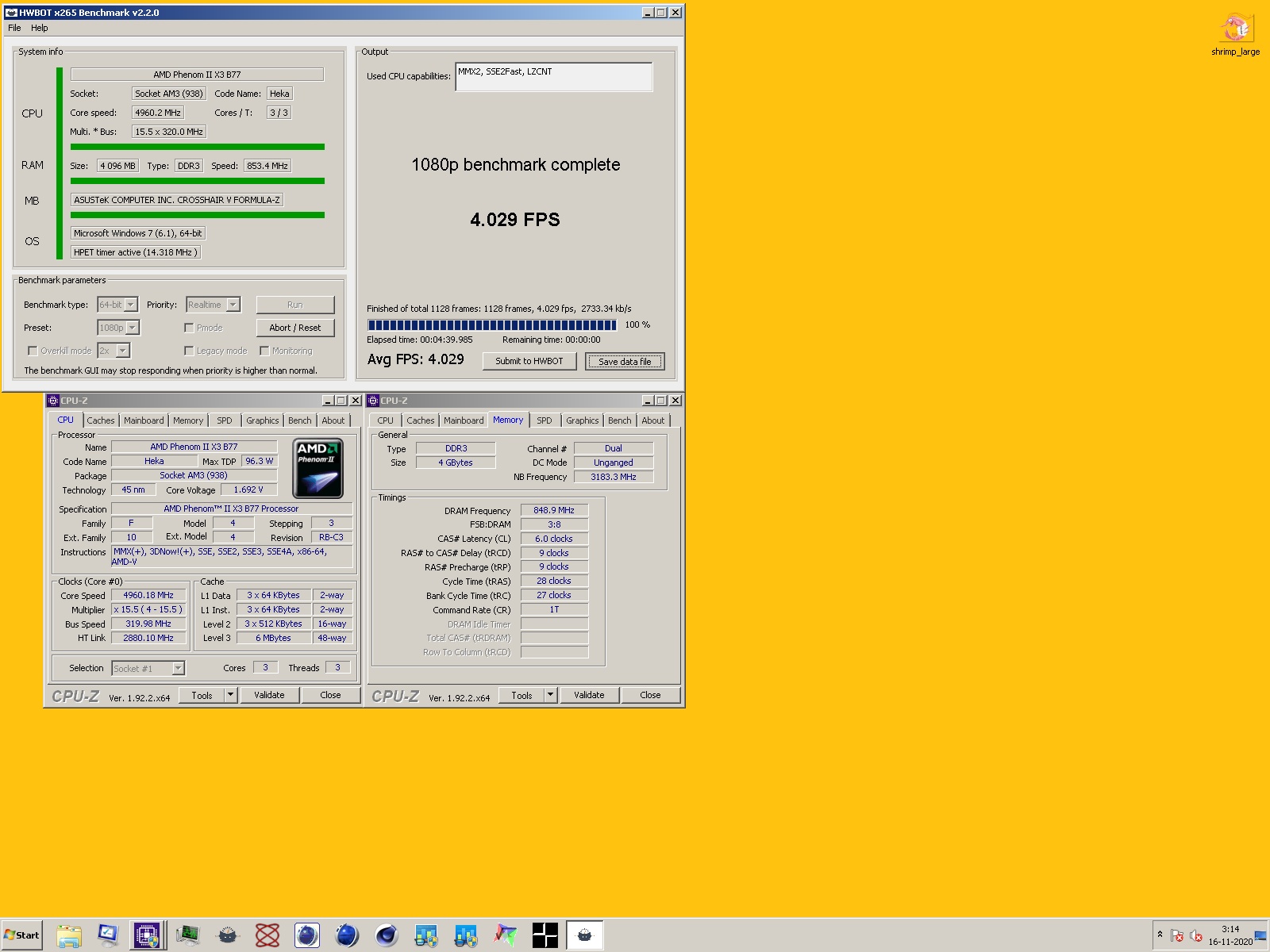Viewport: 1270px width, 952px height.
Task: Click Validate in left CPU-Z window
Action: 269,695
